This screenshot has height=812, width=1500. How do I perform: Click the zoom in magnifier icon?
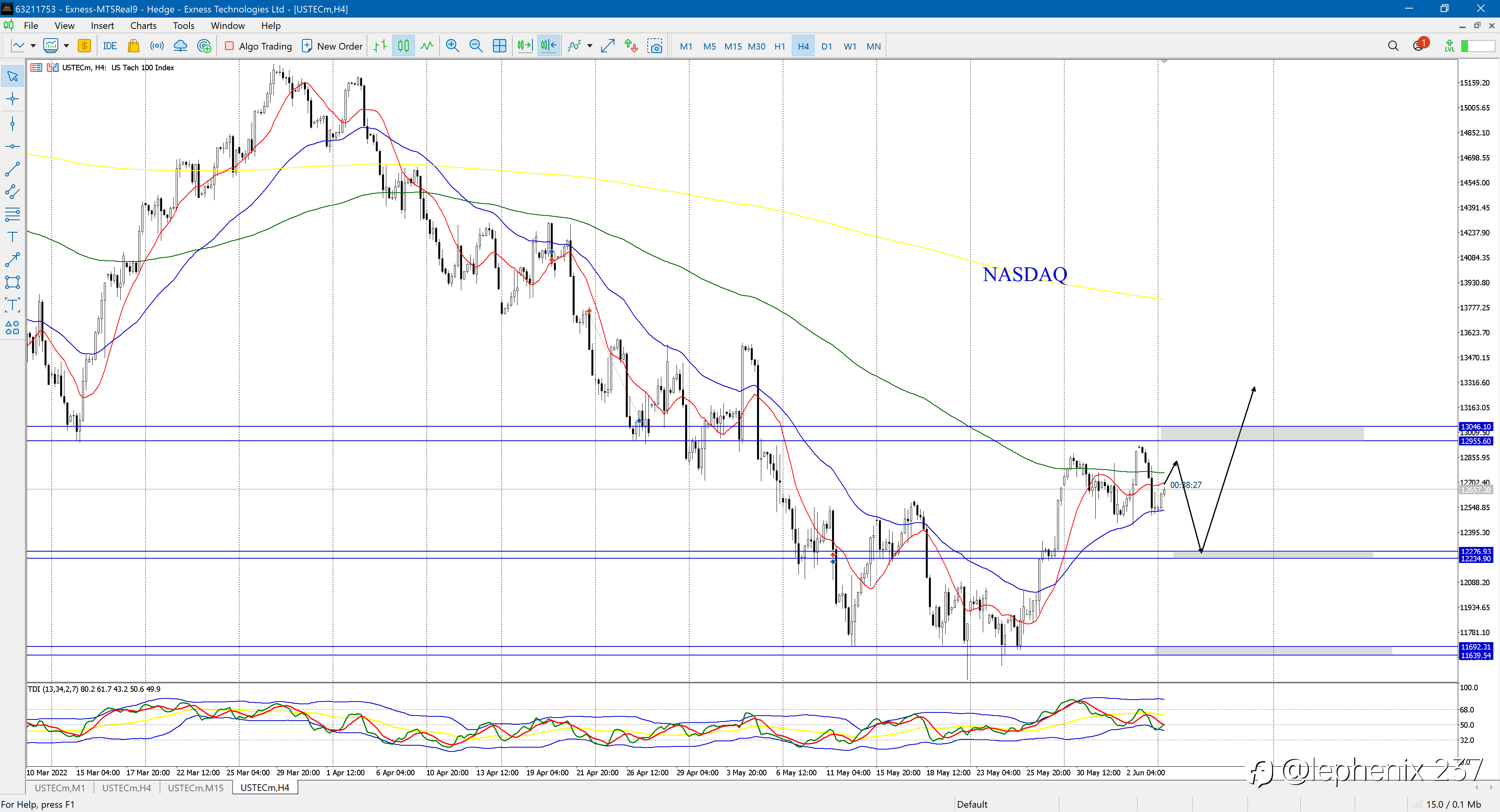(452, 46)
